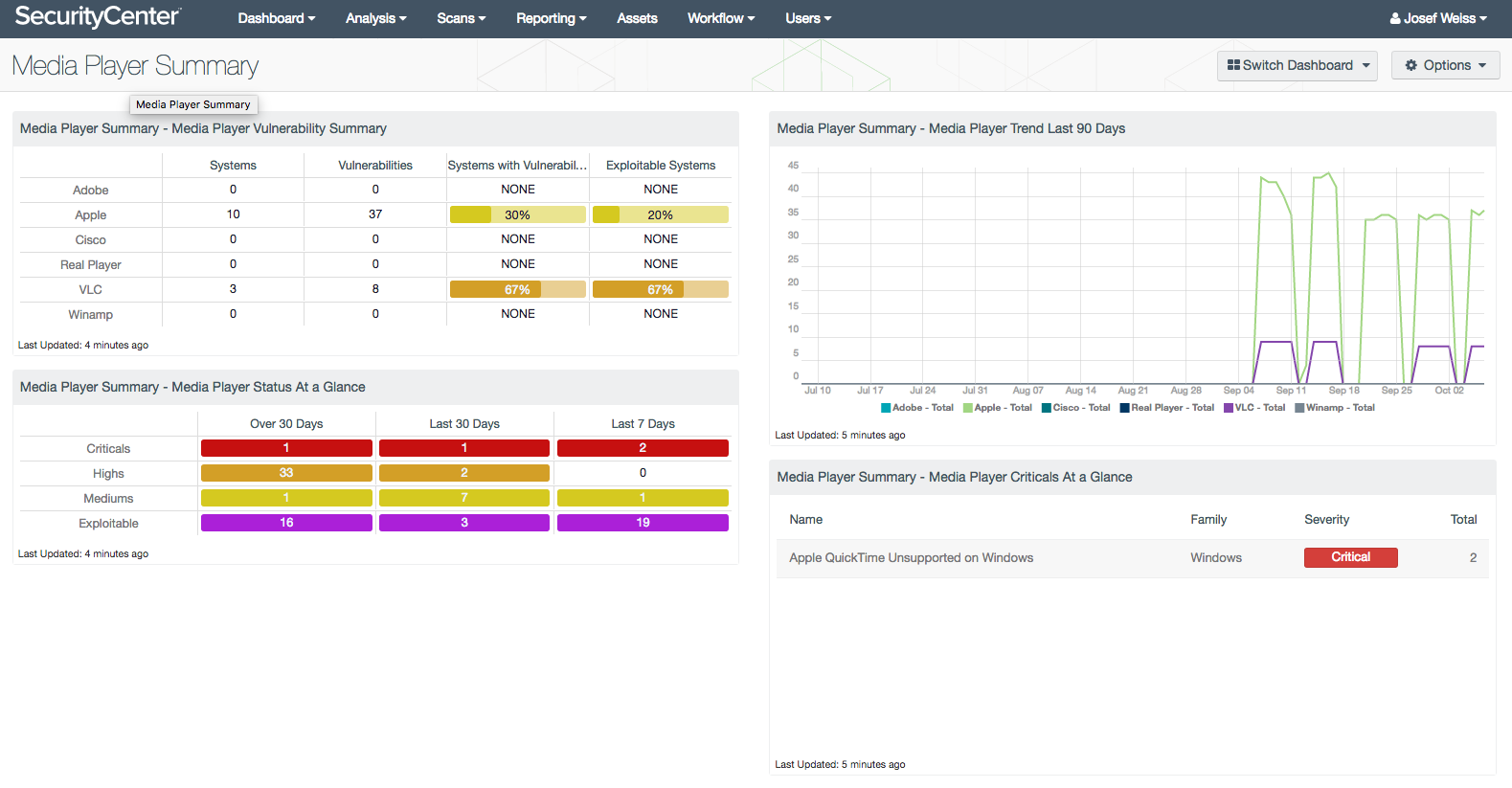Viewport: 1512px width, 788px height.
Task: Toggle Winamp - Total legend entry
Action: 1334,408
